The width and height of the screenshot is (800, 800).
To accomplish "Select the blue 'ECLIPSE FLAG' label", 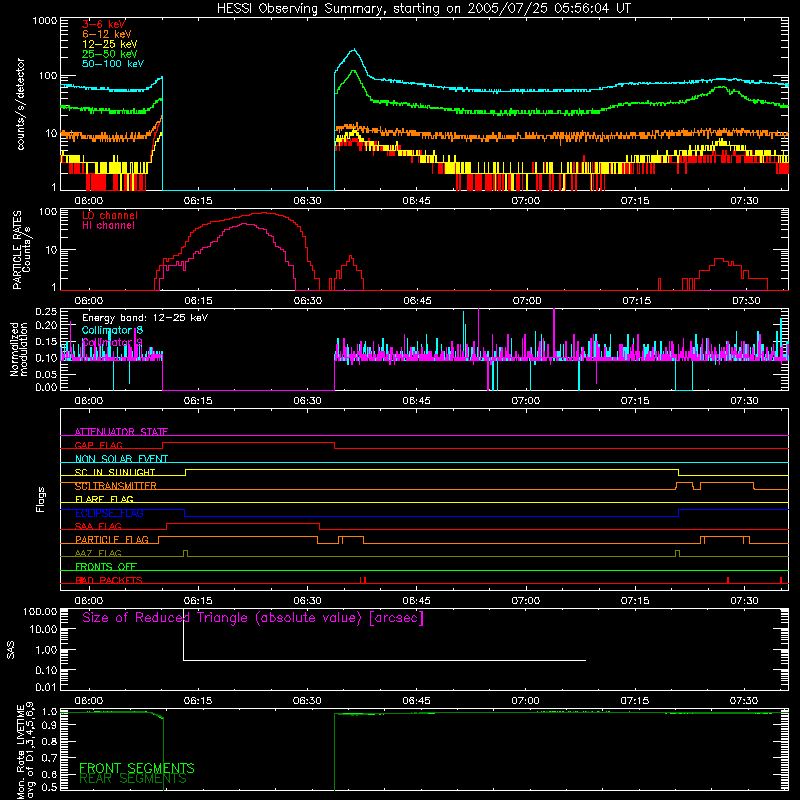I will [x=109, y=513].
